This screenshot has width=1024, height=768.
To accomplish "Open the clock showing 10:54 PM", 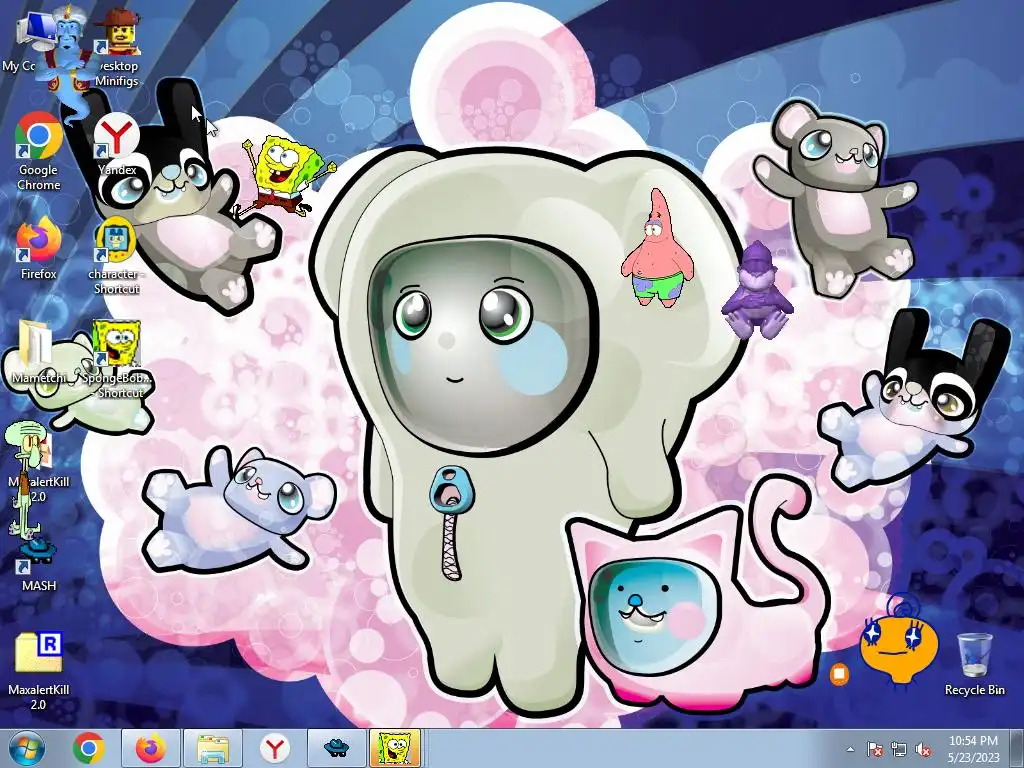I will coord(973,748).
